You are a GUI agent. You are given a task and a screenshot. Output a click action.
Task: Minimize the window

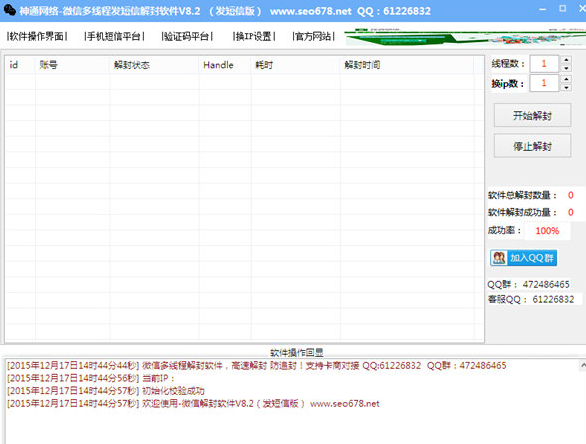point(543,9)
